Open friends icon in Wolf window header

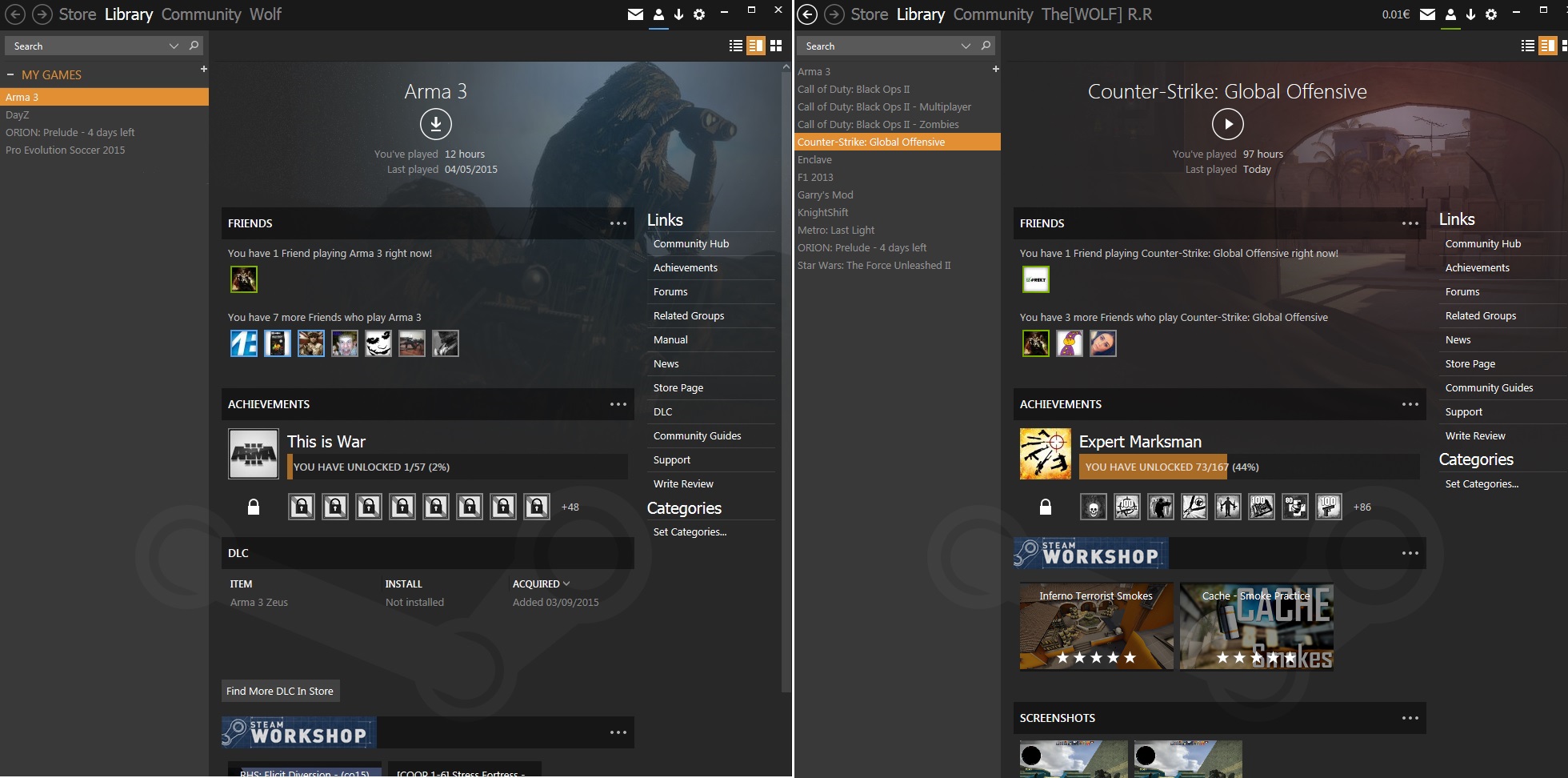pos(658,14)
